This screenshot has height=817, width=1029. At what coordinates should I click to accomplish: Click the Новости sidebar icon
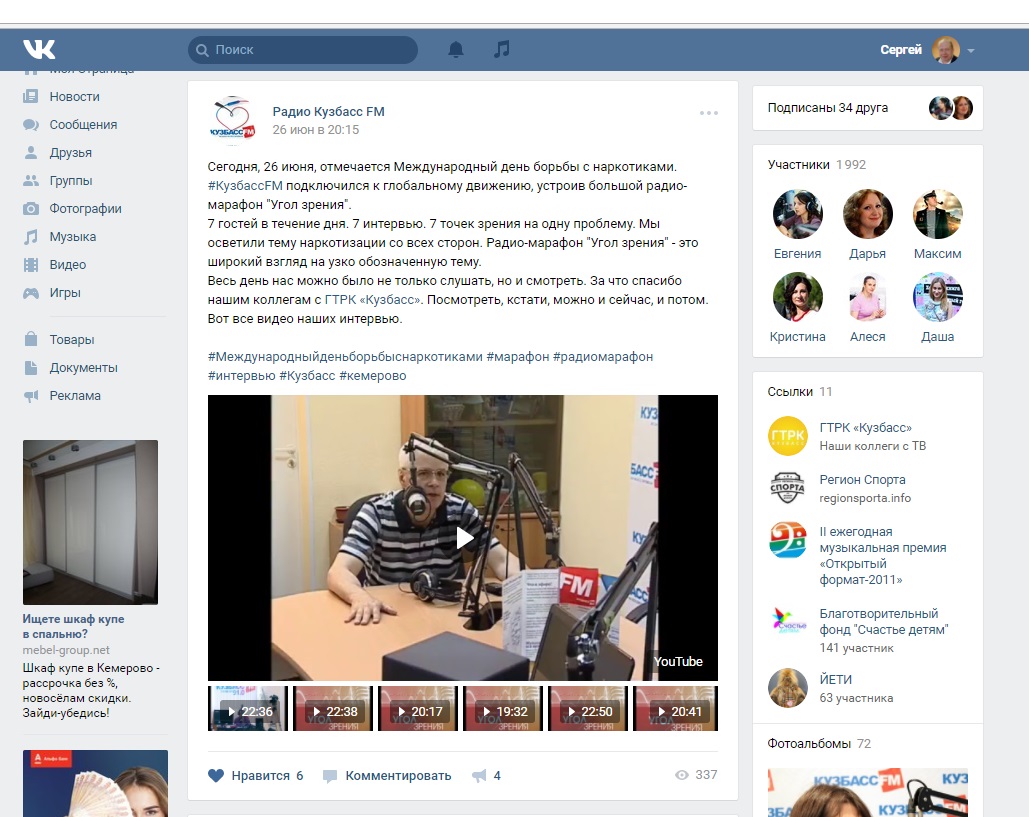point(31,96)
